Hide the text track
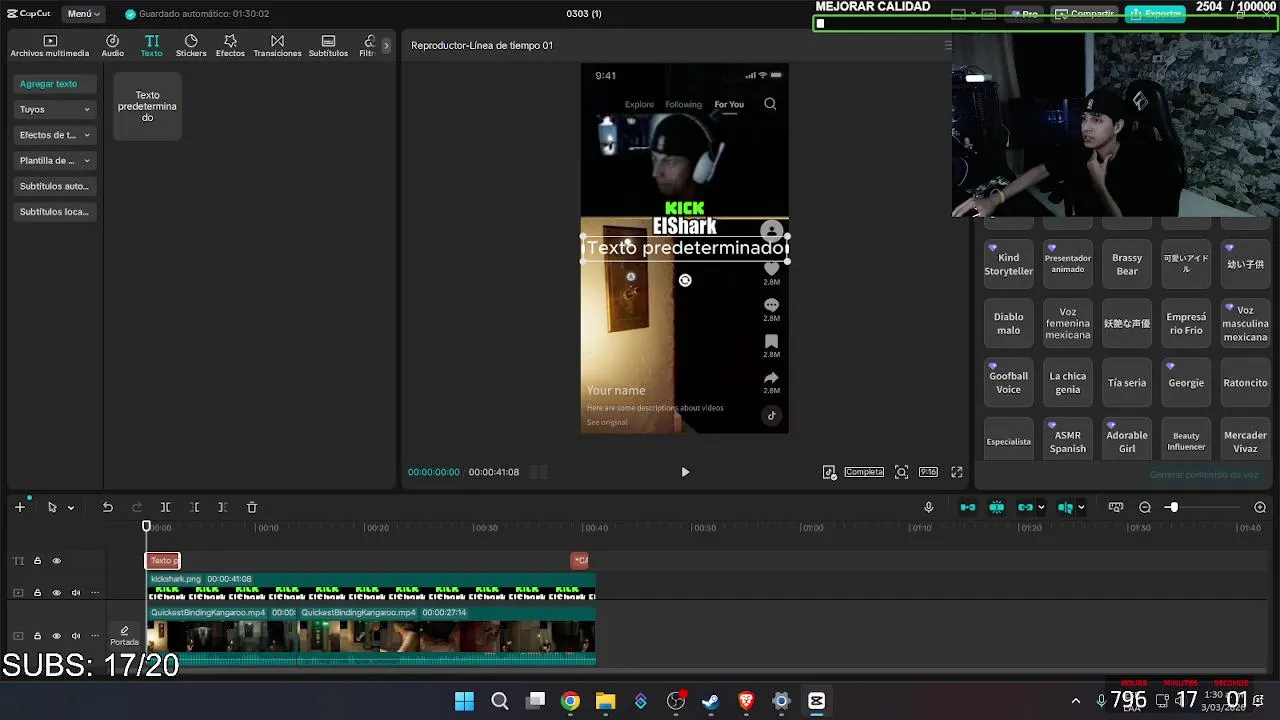The width and height of the screenshot is (1280, 720). (x=56, y=561)
